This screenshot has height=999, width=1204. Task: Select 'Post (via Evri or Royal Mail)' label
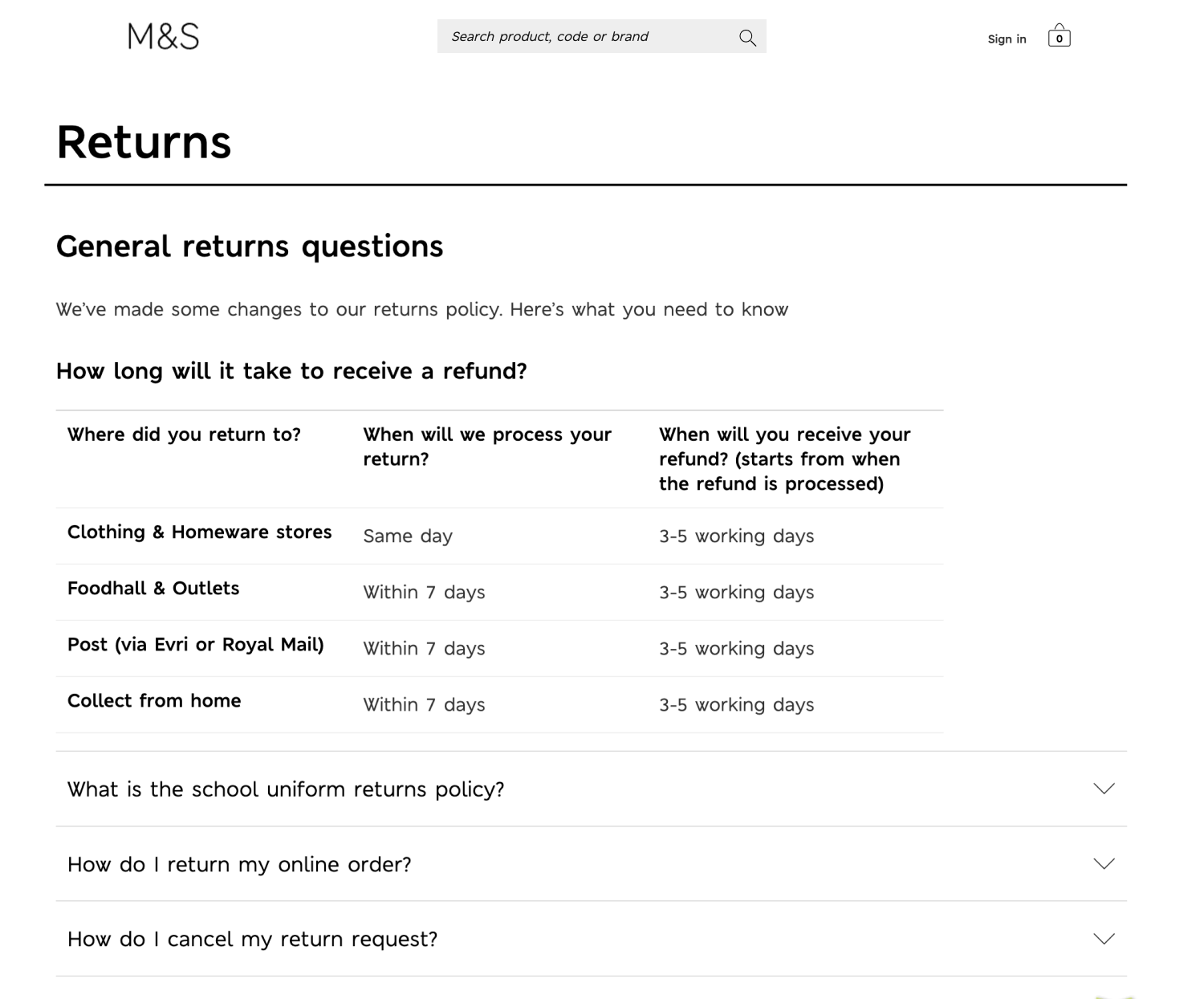point(195,645)
